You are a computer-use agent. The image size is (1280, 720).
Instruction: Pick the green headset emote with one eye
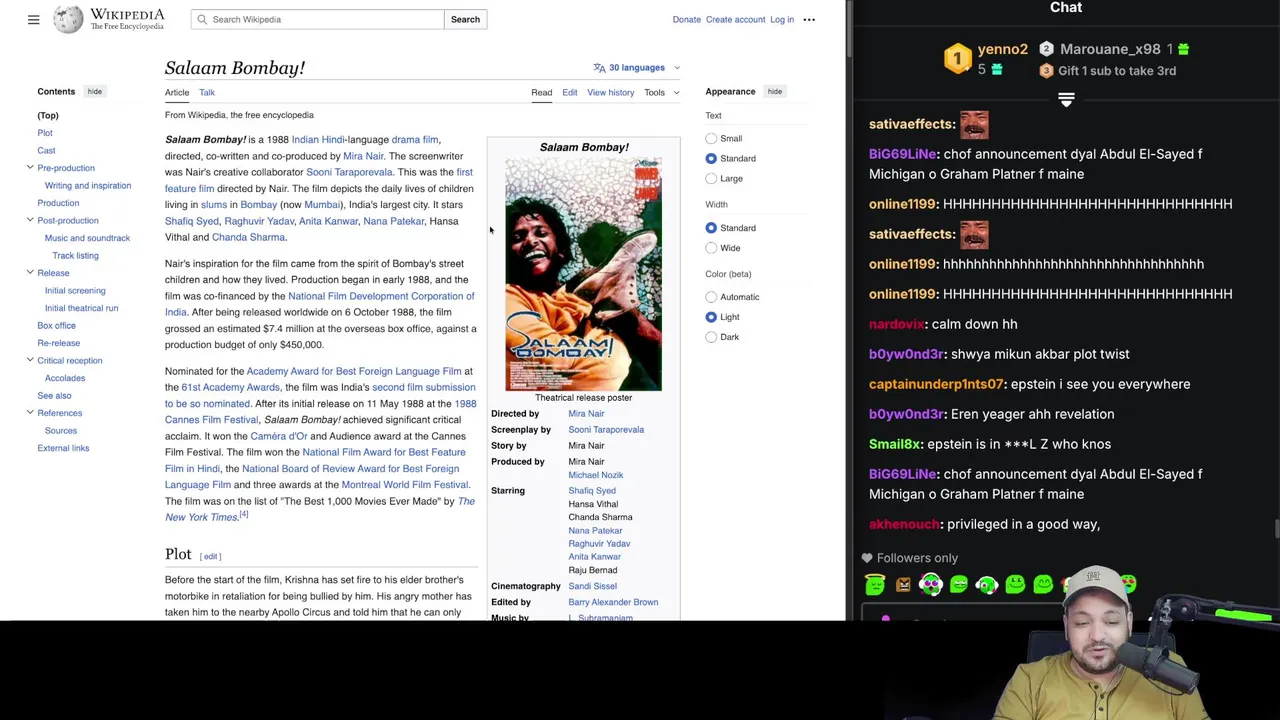coord(987,585)
